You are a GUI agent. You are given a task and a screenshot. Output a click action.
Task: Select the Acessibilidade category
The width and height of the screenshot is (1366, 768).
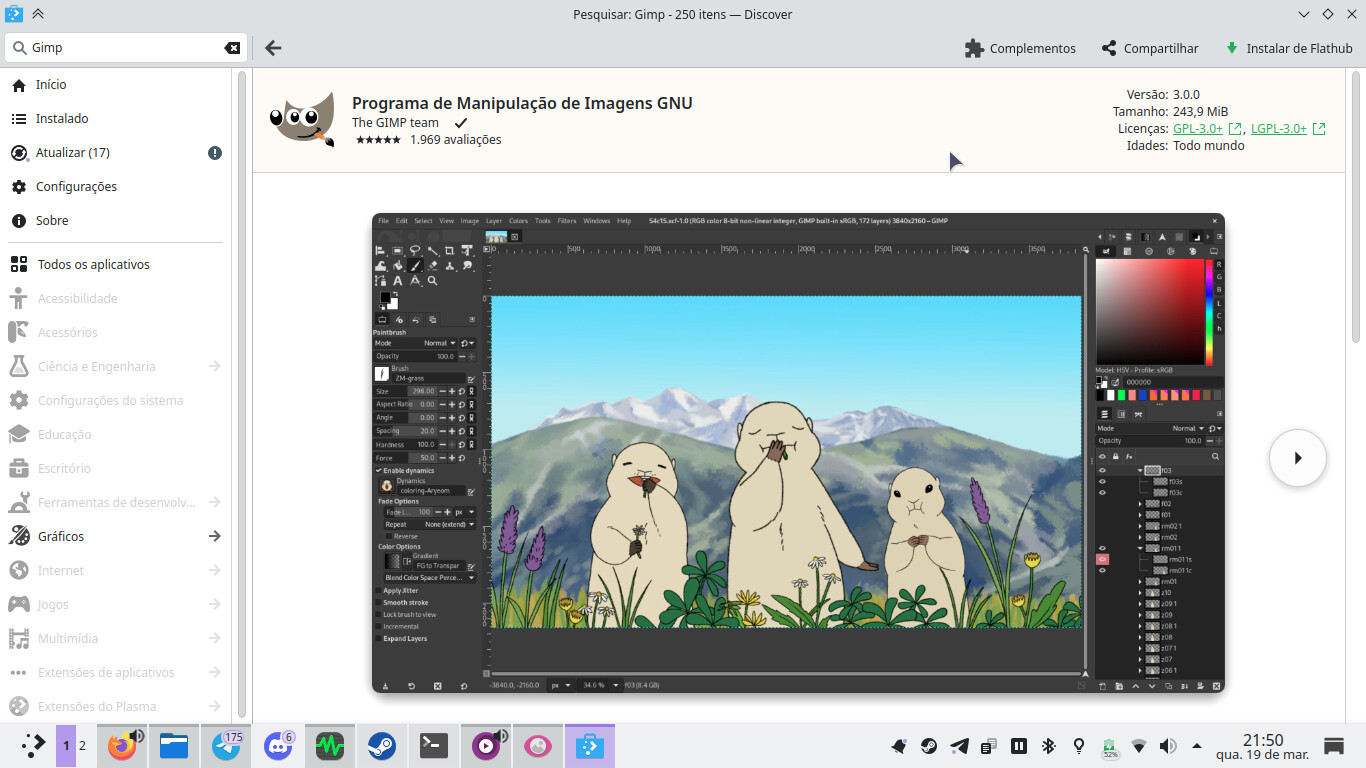(x=115, y=299)
